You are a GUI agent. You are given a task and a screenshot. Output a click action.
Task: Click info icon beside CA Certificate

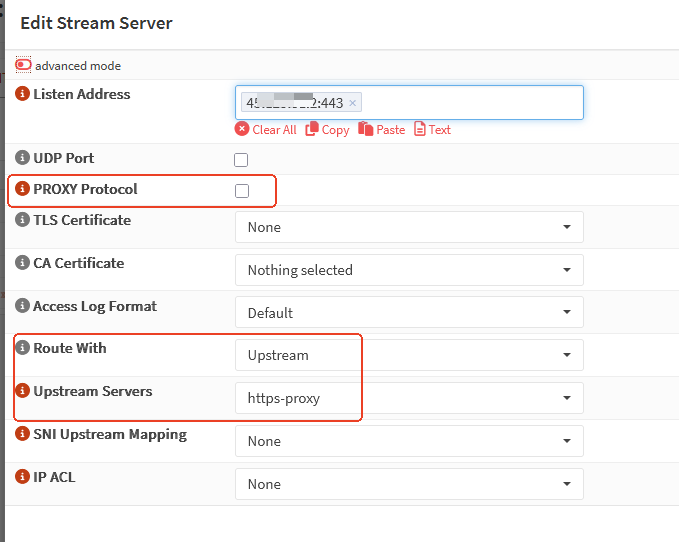pyautogui.click(x=23, y=263)
